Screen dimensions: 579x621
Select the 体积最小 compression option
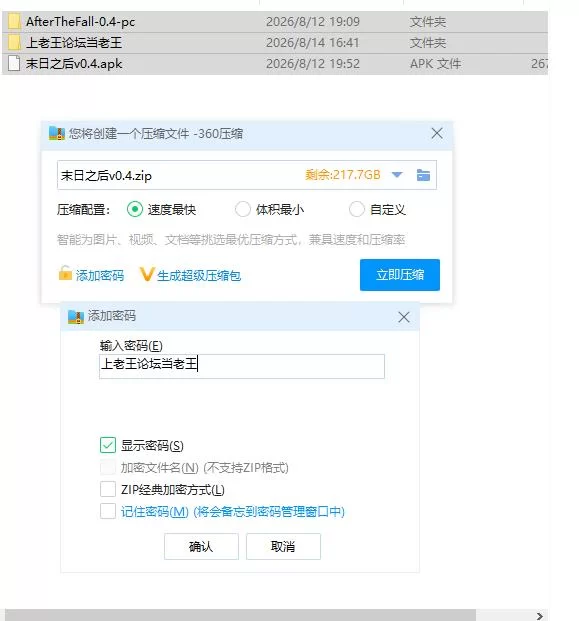[243, 209]
